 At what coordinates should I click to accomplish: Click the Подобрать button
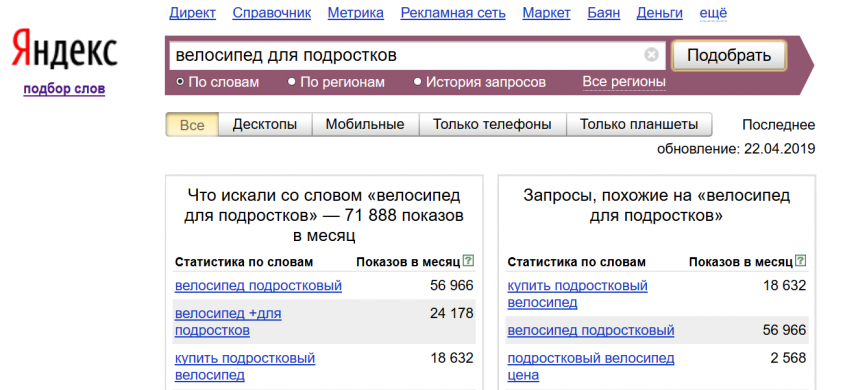click(729, 55)
